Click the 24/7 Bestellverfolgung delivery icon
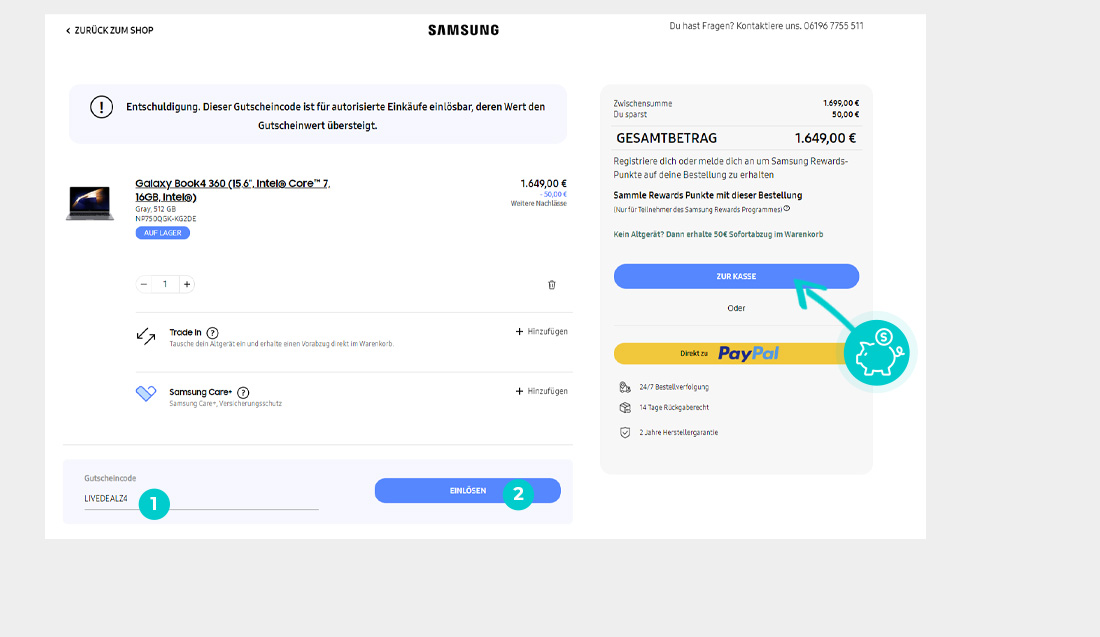1100x637 pixels. click(625, 387)
